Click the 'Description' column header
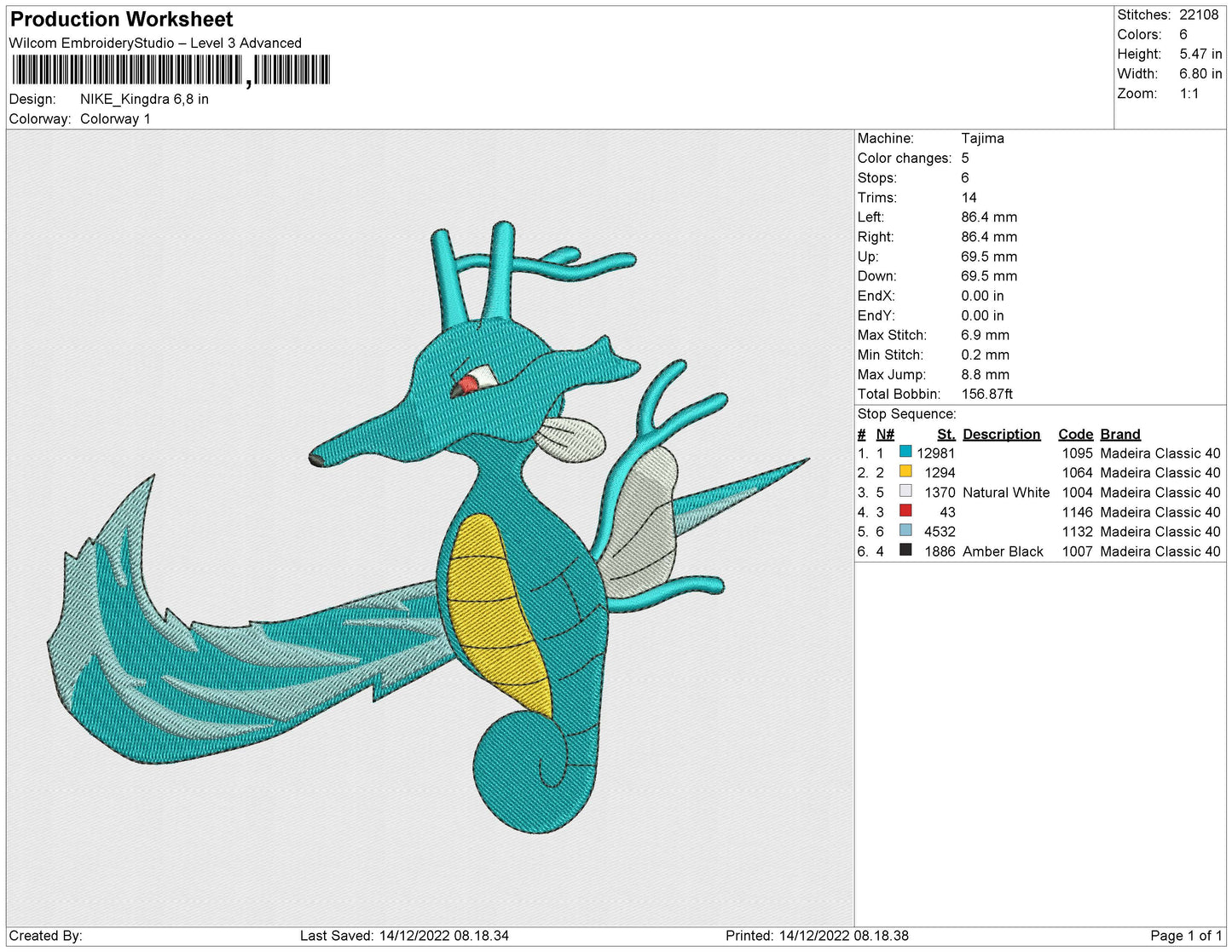The image size is (1232, 952). (1002, 435)
